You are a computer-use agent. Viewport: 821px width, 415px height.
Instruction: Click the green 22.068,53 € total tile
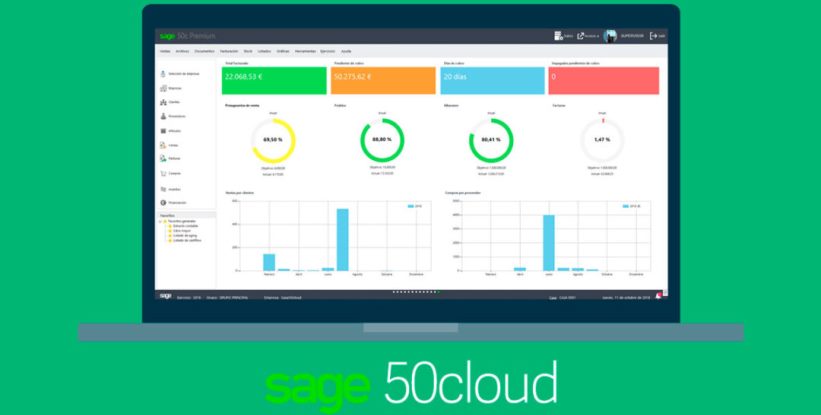pyautogui.click(x=274, y=81)
